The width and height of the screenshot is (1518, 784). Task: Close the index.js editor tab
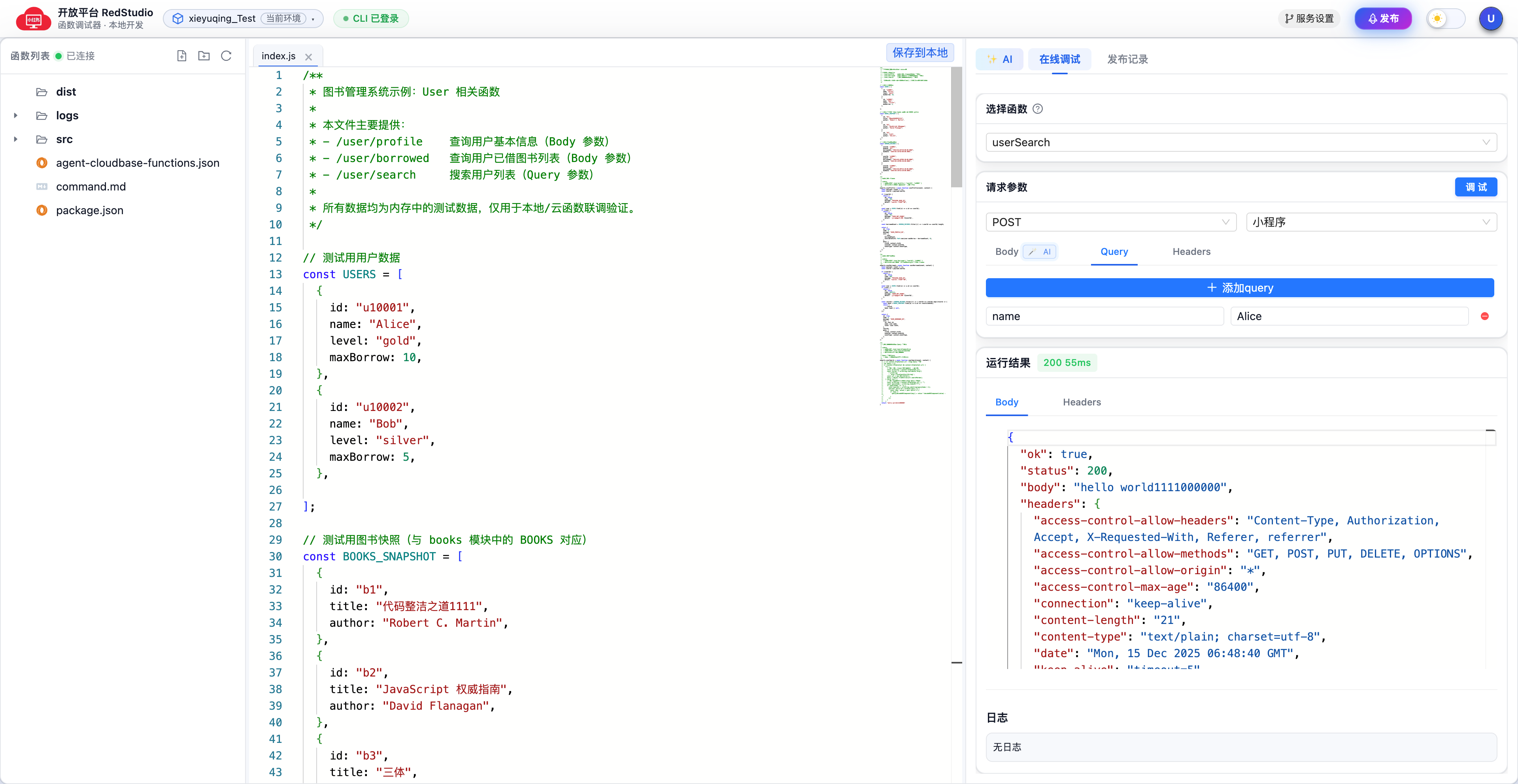(x=308, y=57)
